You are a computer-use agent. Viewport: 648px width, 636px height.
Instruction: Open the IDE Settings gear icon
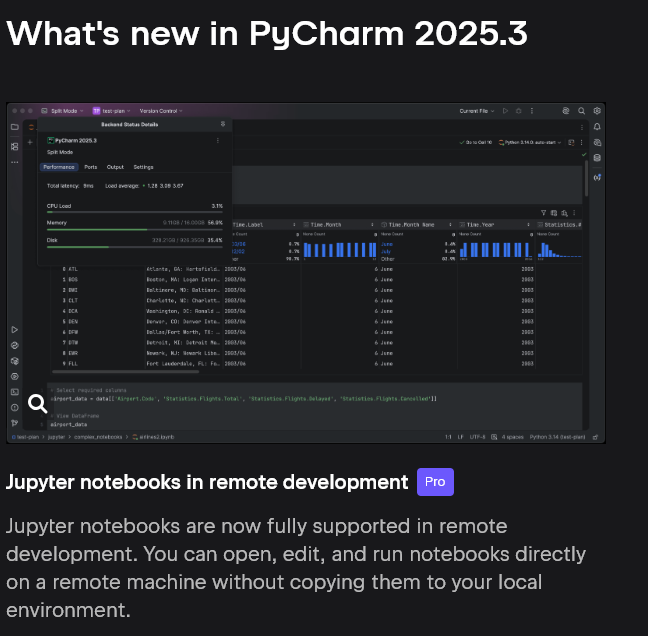pyautogui.click(x=597, y=111)
